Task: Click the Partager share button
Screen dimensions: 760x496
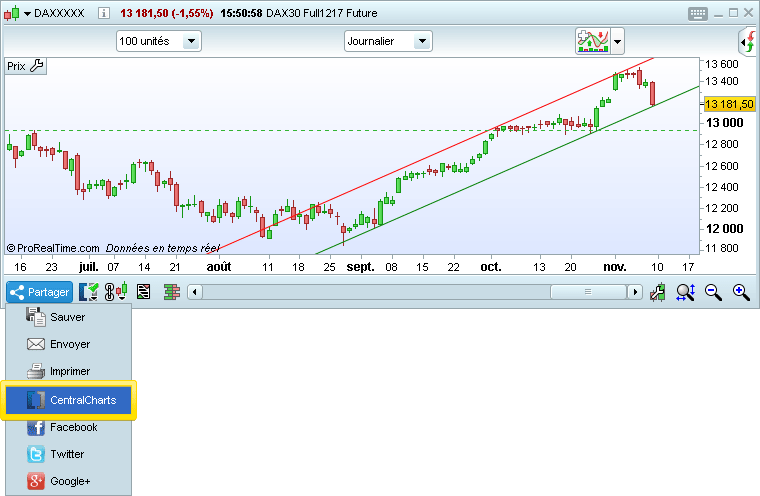Action: 40,292
